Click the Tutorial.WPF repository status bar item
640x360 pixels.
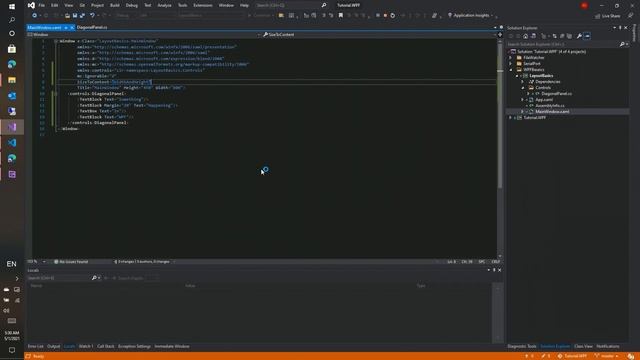tap(573, 356)
